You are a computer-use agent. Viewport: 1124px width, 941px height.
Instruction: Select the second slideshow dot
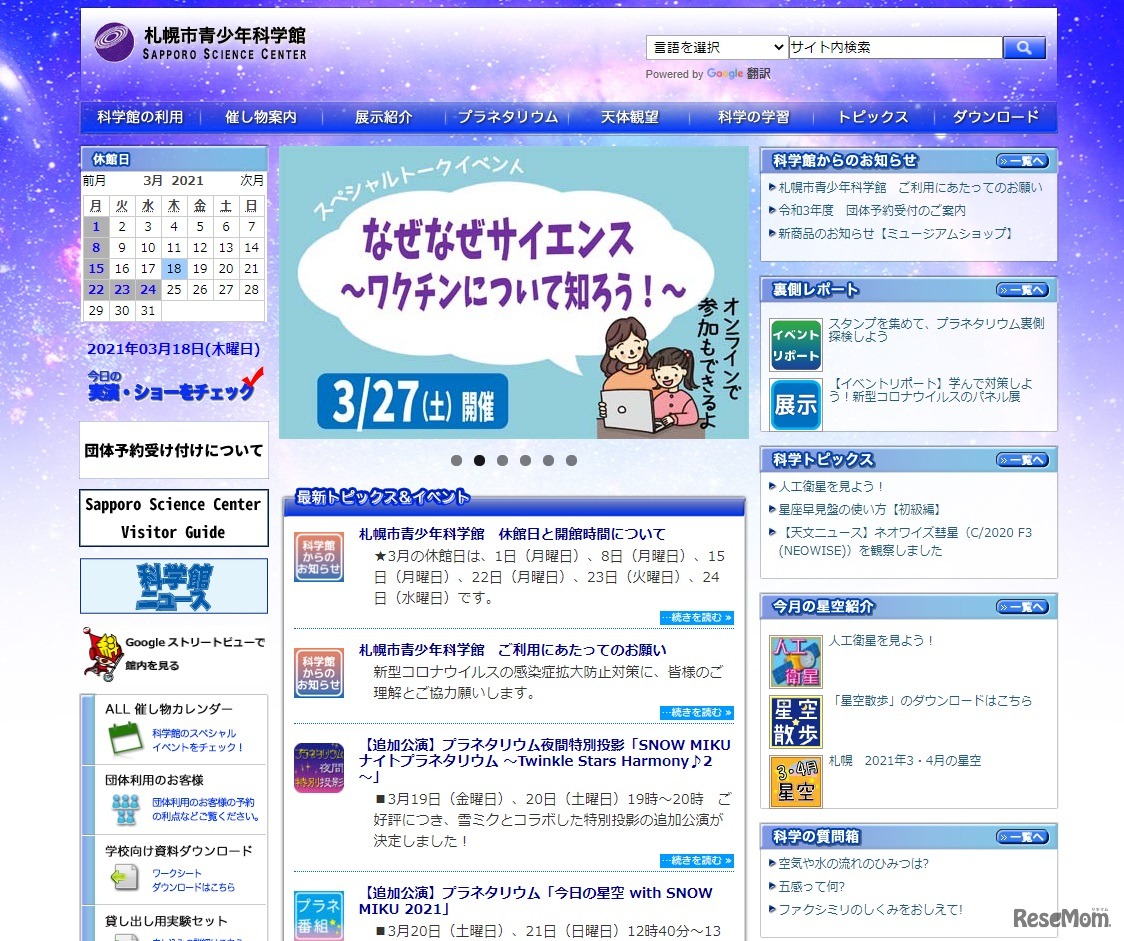point(480,461)
